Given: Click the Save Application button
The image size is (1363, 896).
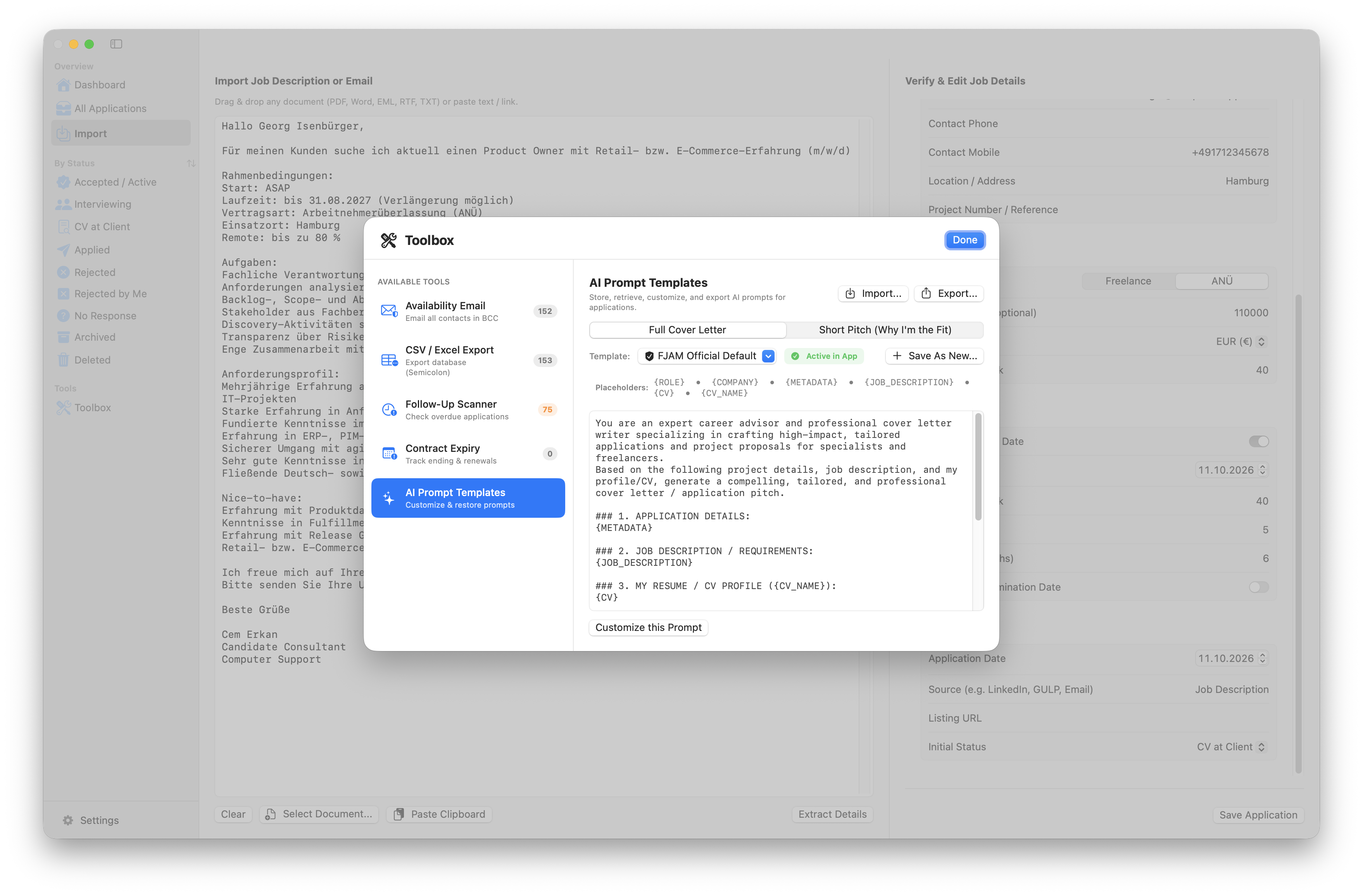Looking at the screenshot, I should (x=1258, y=815).
